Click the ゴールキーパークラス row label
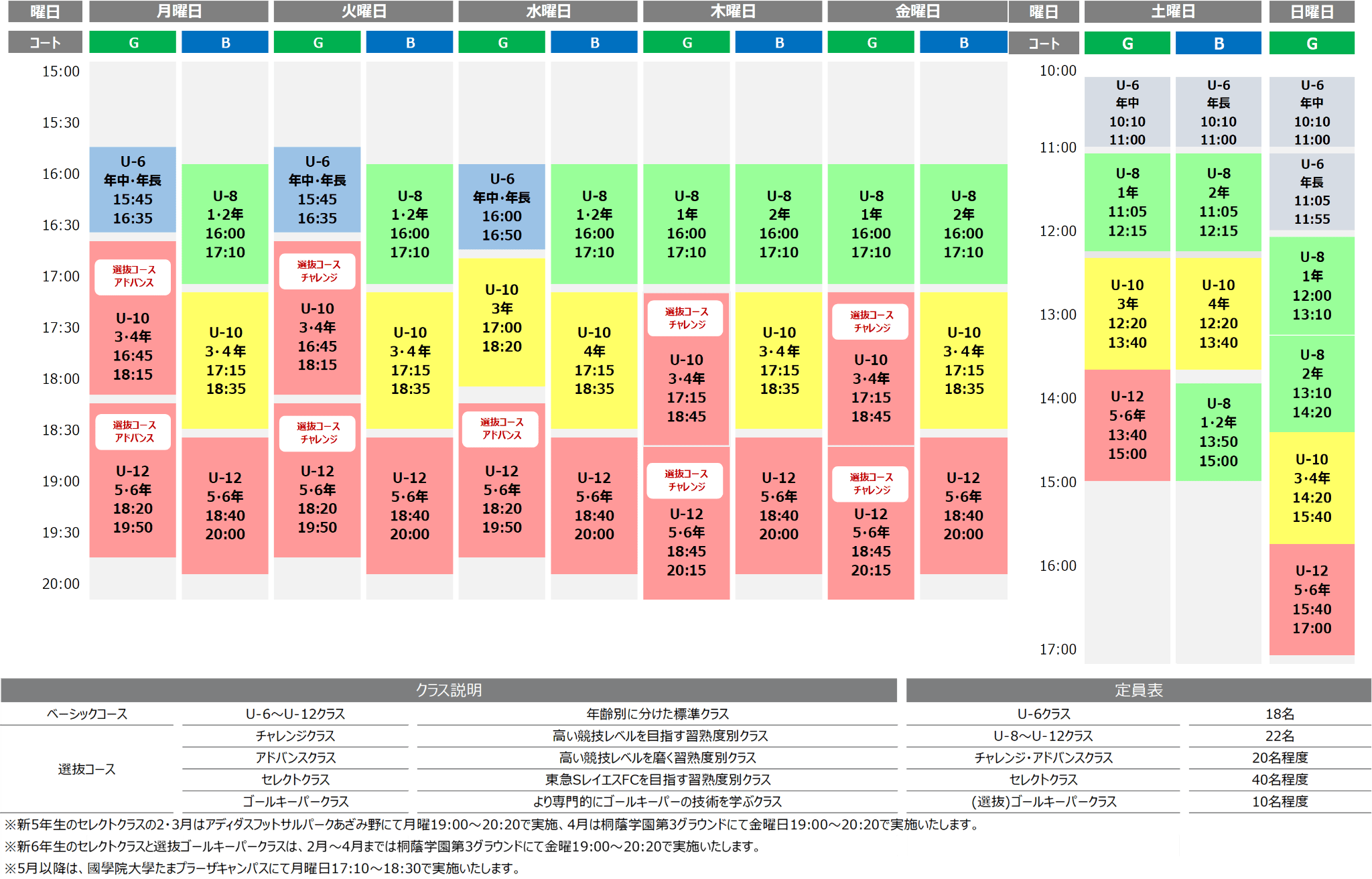This screenshot has height=879, width=1372. [295, 801]
